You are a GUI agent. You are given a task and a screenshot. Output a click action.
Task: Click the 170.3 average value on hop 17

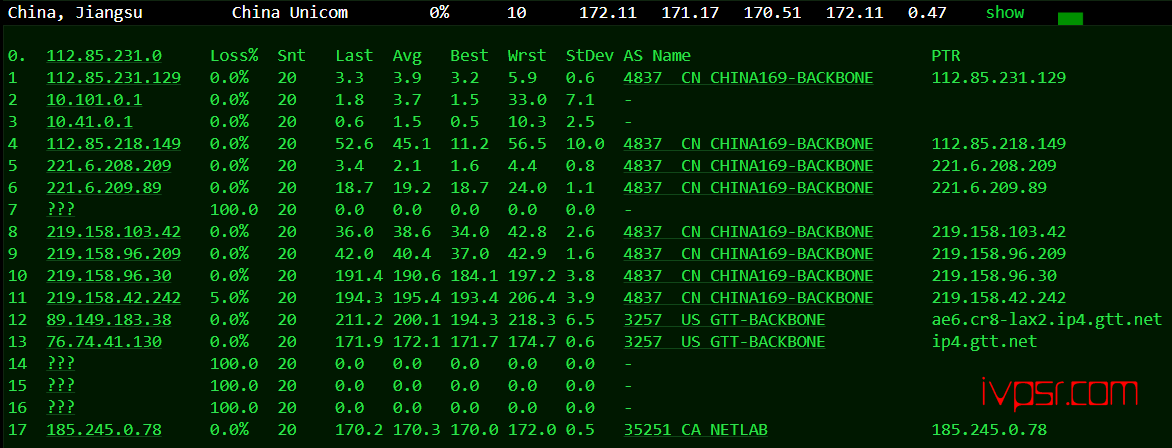[x=416, y=431]
